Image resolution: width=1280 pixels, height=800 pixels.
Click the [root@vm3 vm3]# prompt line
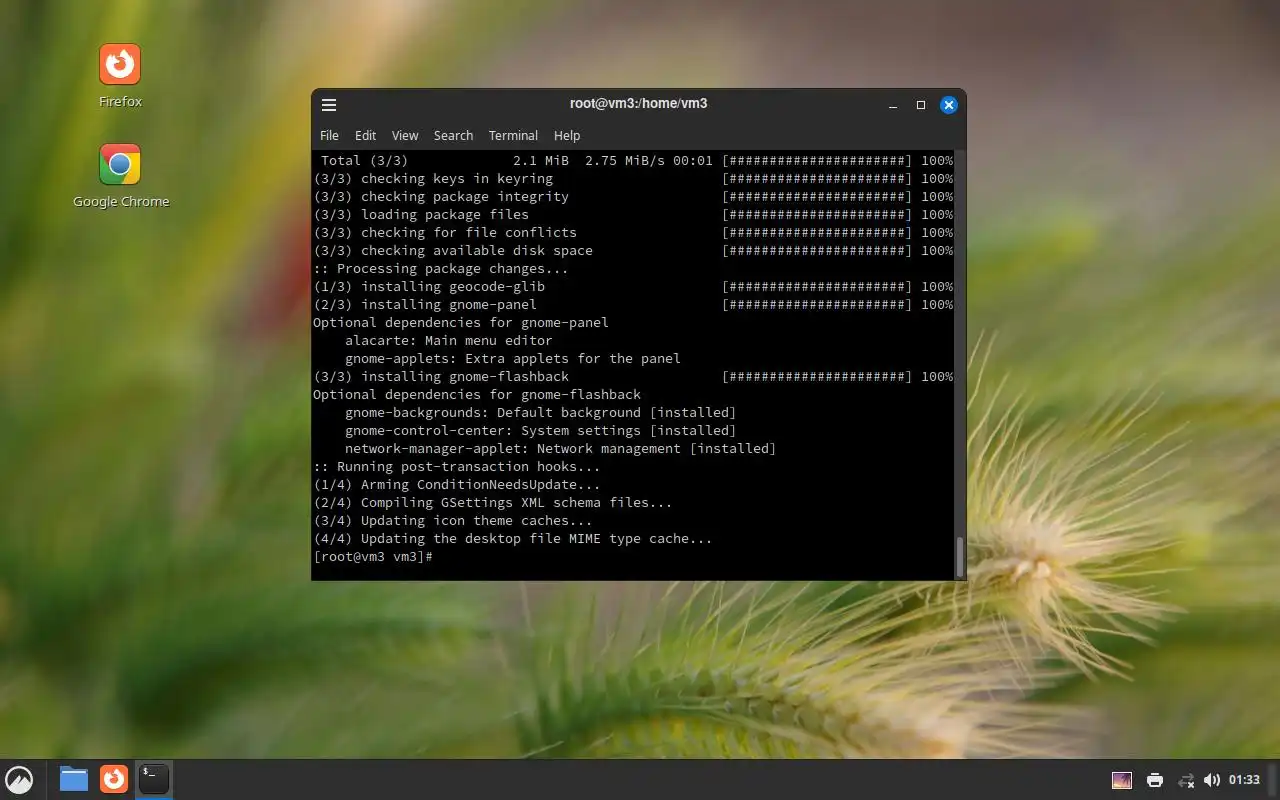373,557
